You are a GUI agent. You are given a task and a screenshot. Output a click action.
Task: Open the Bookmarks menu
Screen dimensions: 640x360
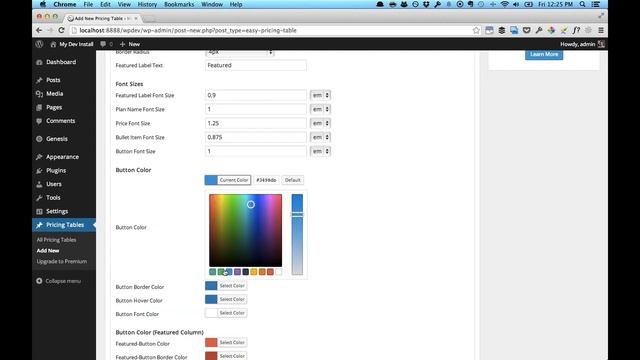[x=179, y=4]
